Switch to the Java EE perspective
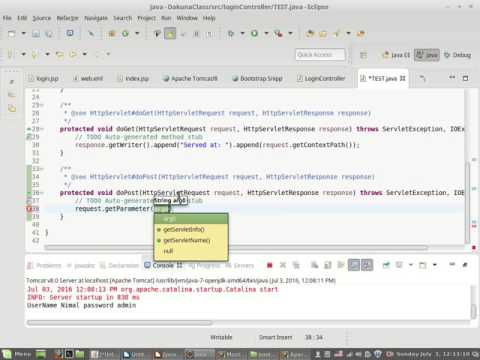480x360 pixels. pyautogui.click(x=396, y=55)
